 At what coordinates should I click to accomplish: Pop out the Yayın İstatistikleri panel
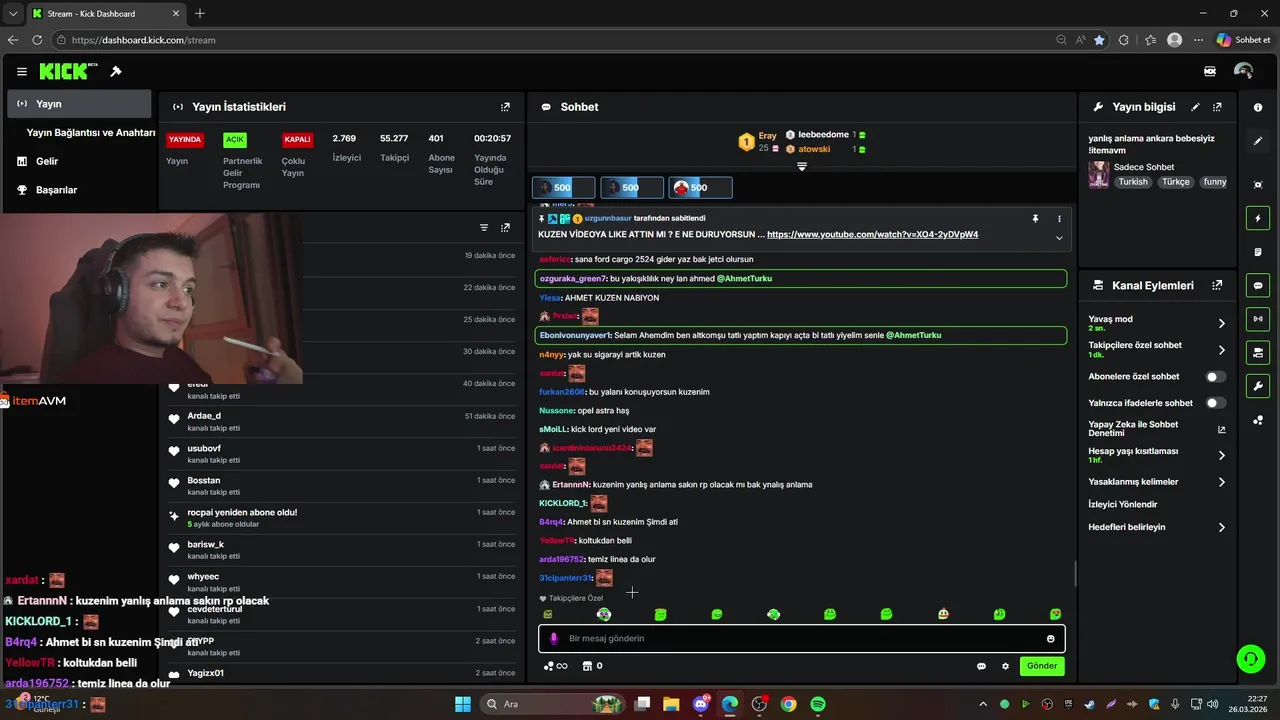tap(505, 107)
